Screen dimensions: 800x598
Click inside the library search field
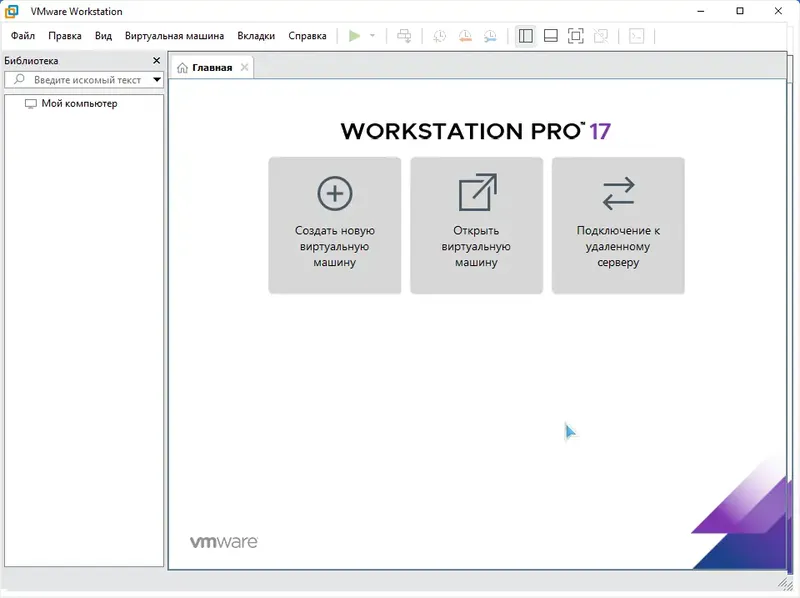point(85,79)
